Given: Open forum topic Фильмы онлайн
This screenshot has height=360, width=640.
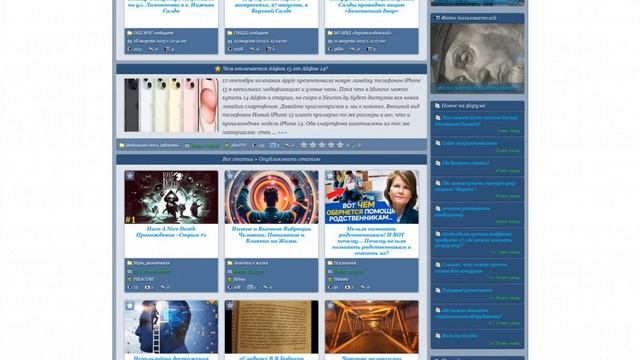Looking at the screenshot, I should (x=460, y=336).
